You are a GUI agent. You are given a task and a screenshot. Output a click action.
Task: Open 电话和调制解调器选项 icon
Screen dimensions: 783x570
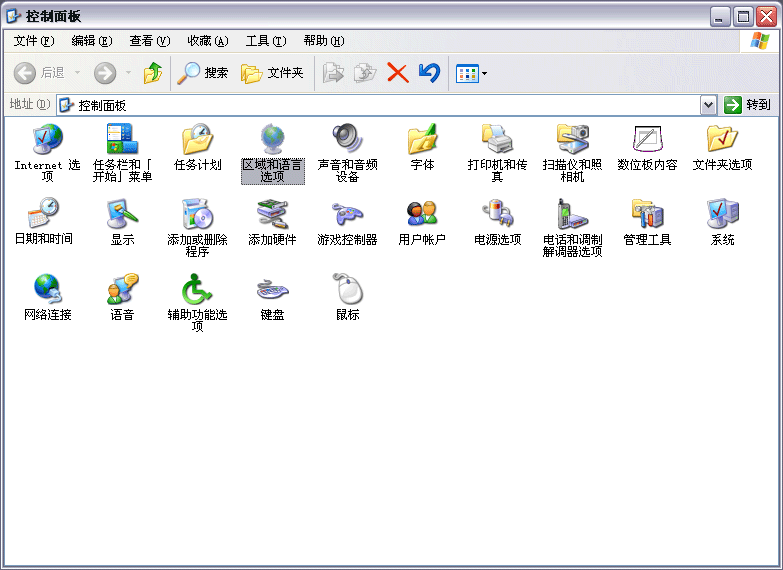(x=572, y=214)
